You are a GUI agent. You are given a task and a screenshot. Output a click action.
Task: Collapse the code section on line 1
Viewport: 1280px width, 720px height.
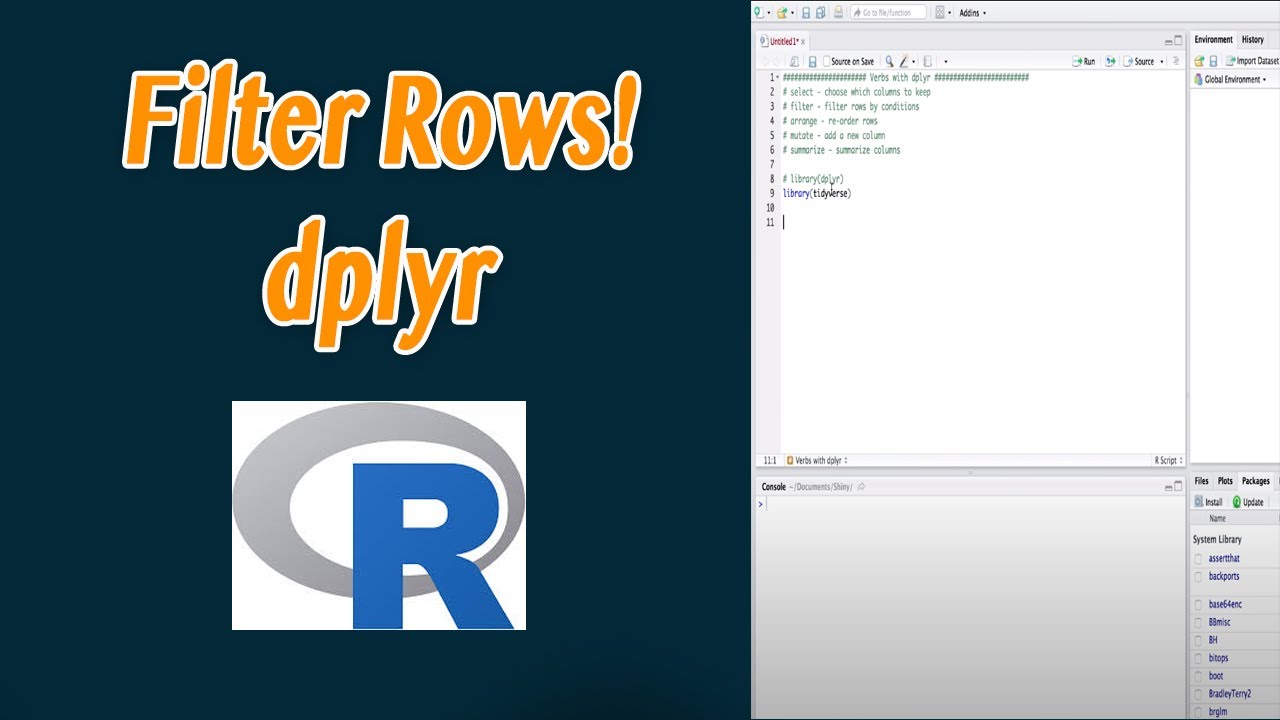(778, 78)
